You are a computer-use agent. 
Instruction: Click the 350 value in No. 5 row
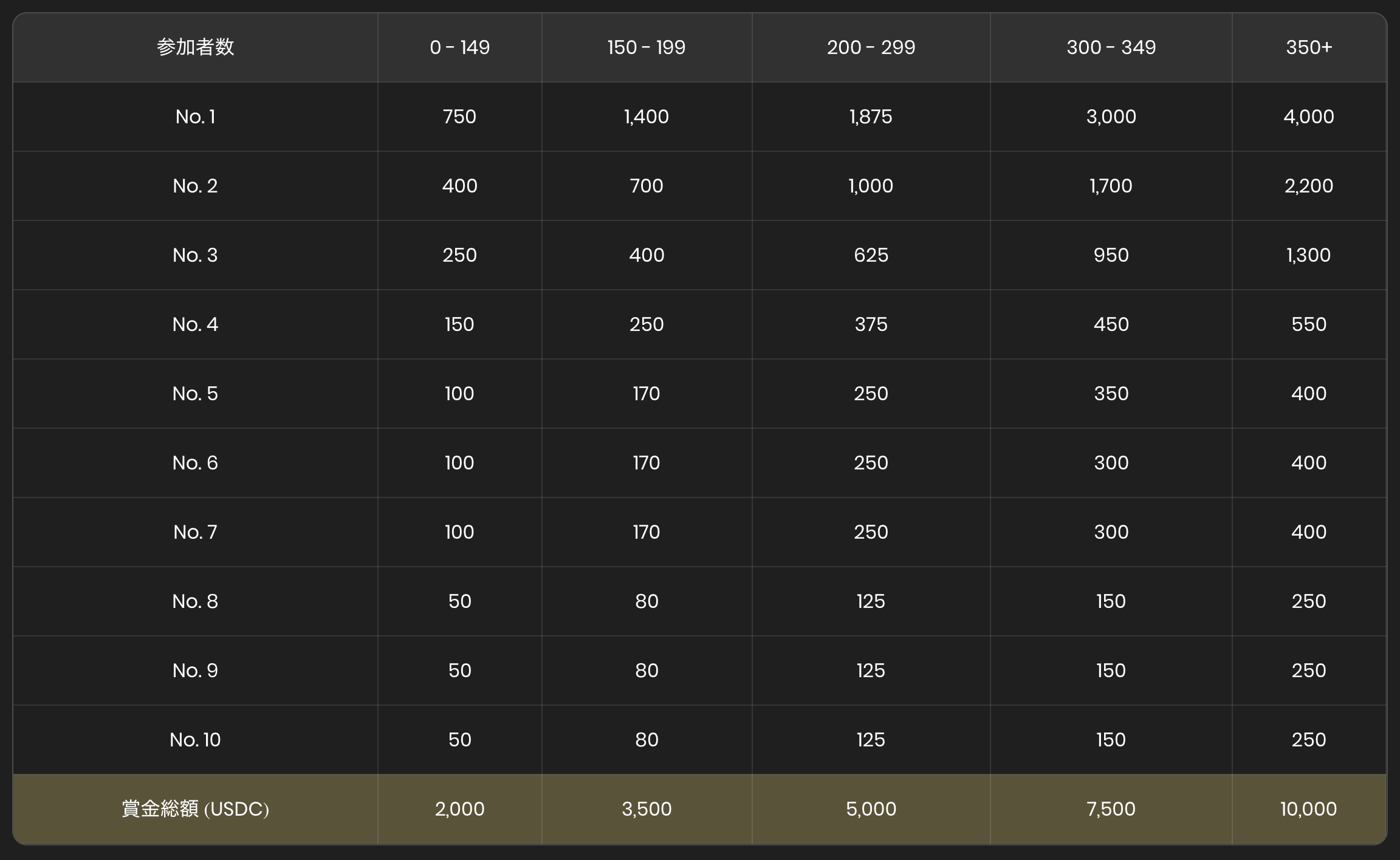pyautogui.click(x=1111, y=394)
